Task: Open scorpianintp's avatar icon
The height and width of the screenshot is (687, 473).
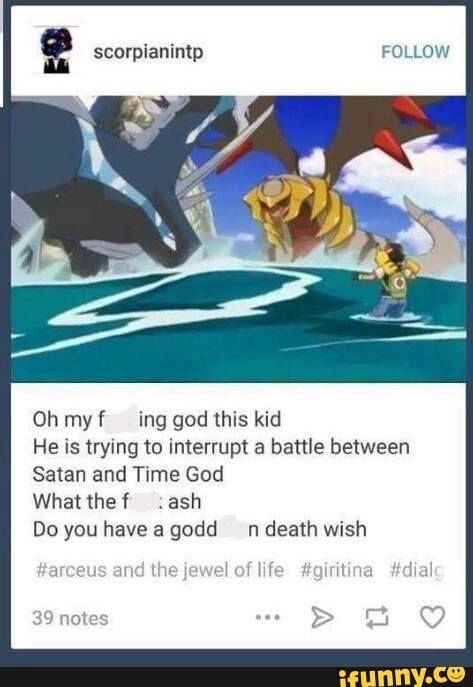Action: click(x=56, y=51)
